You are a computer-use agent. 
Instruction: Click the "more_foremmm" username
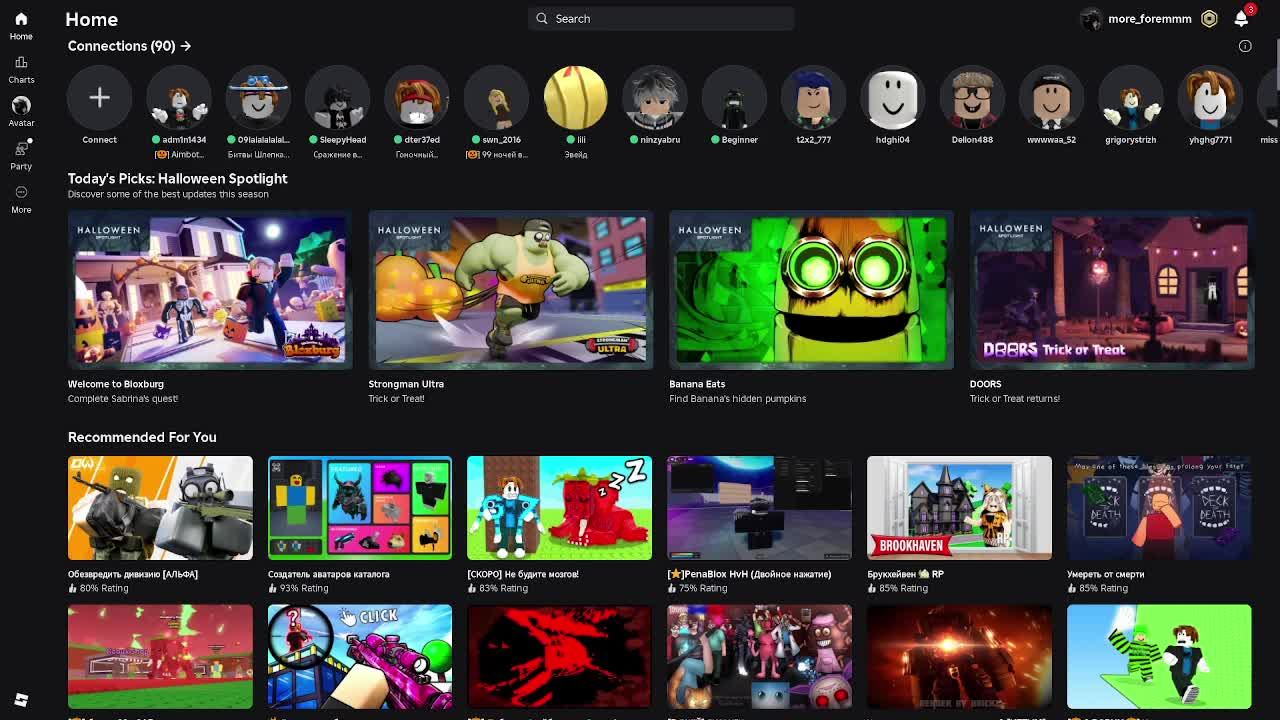1150,19
